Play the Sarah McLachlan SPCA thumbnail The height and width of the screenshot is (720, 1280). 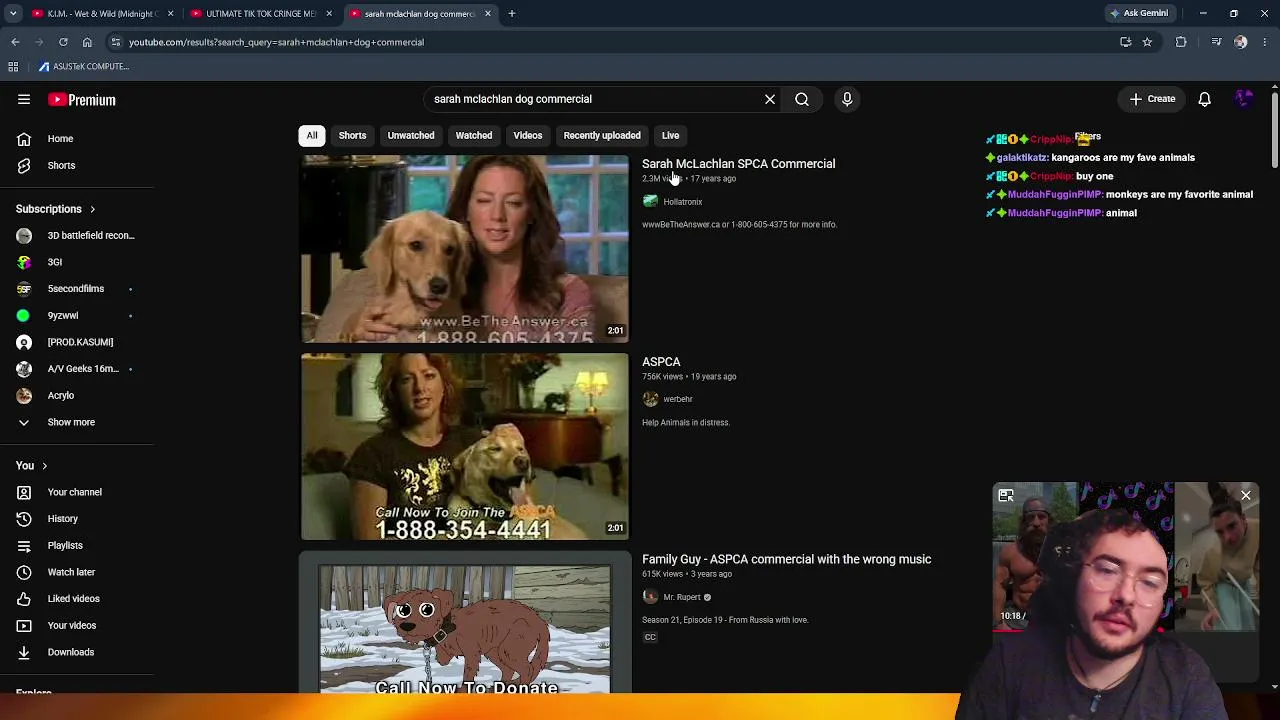point(465,249)
